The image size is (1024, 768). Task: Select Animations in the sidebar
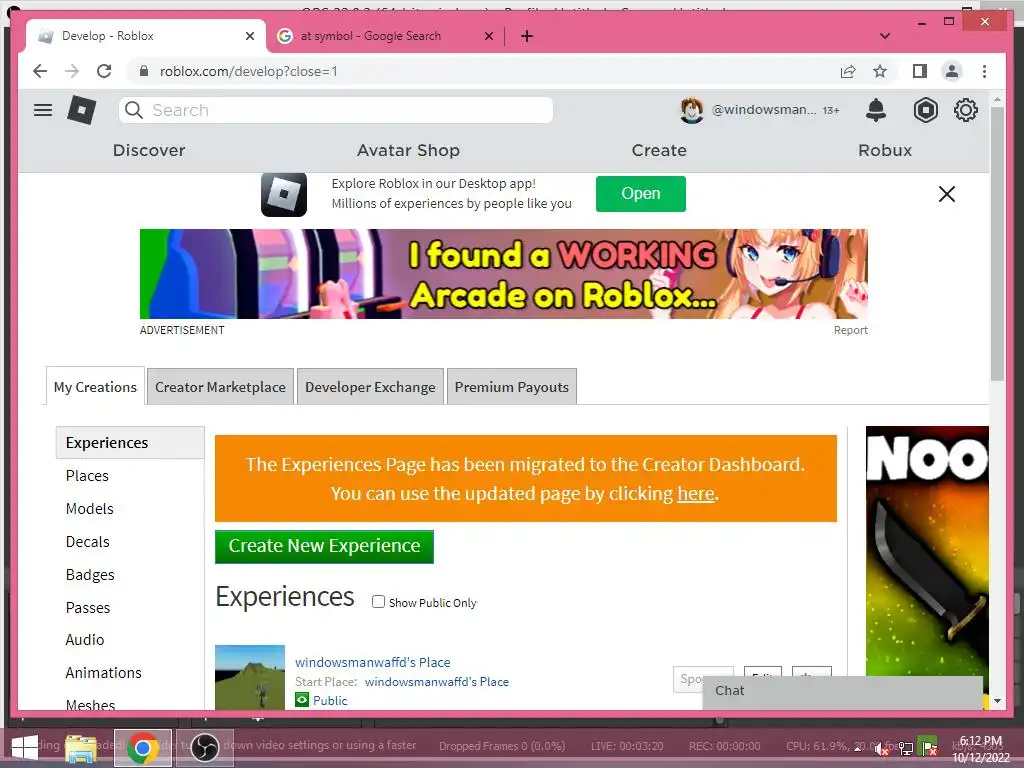[x=103, y=672]
